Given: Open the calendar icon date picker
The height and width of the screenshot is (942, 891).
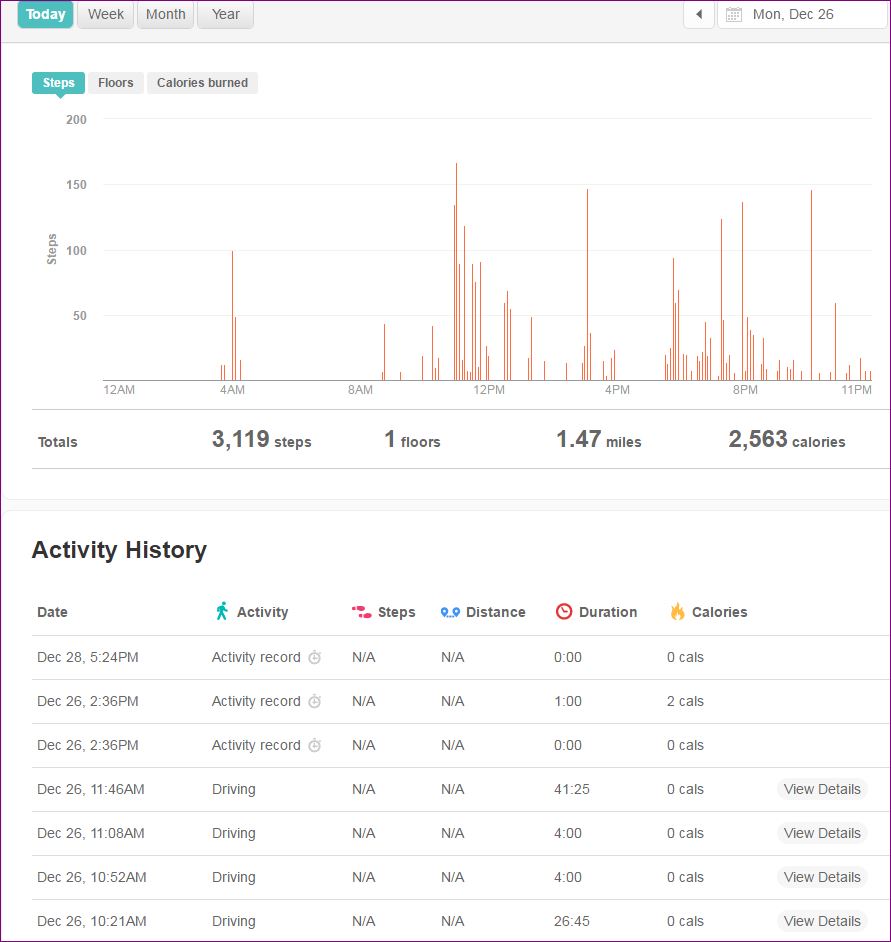Looking at the screenshot, I should [x=734, y=15].
